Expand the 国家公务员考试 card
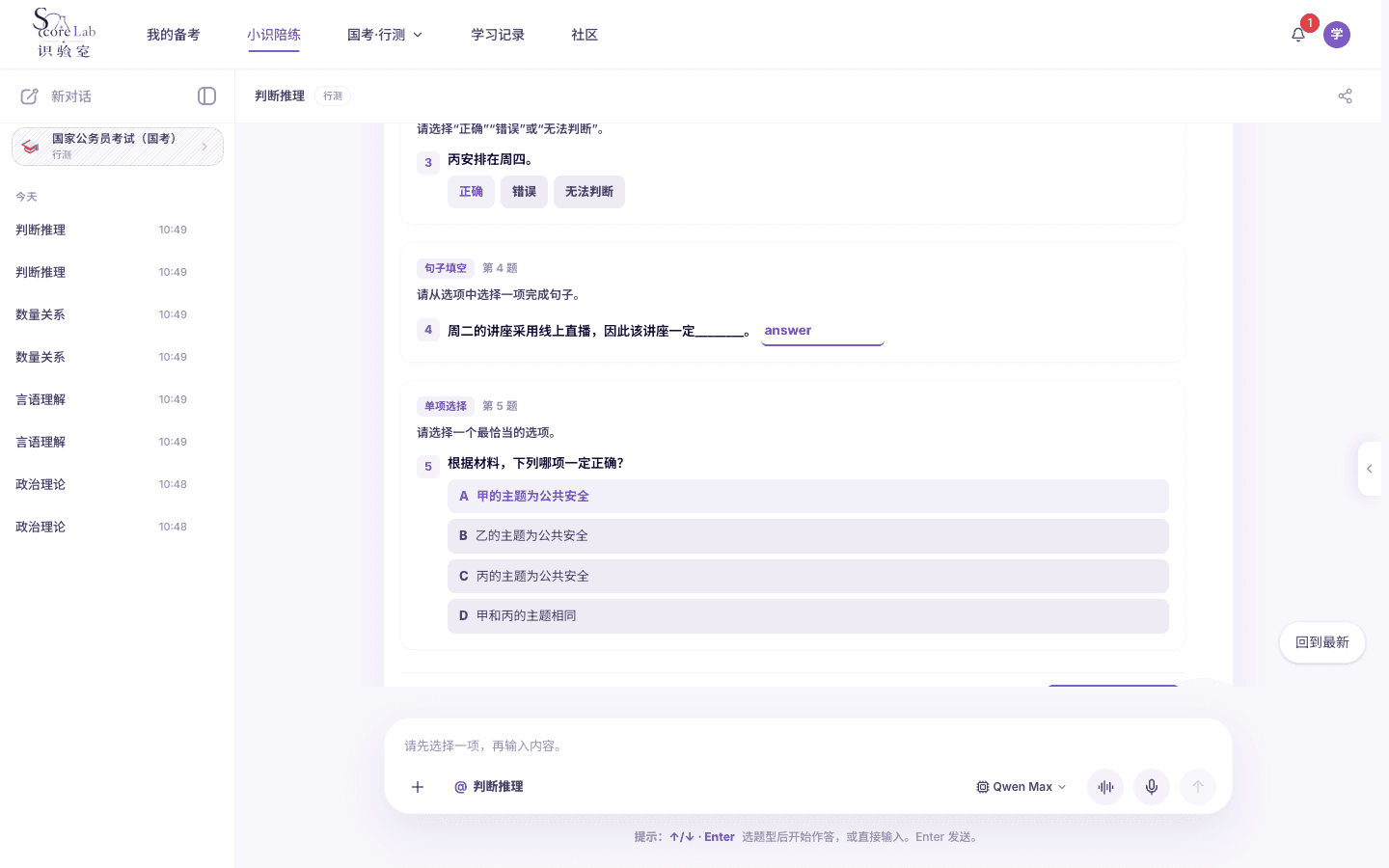This screenshot has height=868, width=1389. coord(118,147)
